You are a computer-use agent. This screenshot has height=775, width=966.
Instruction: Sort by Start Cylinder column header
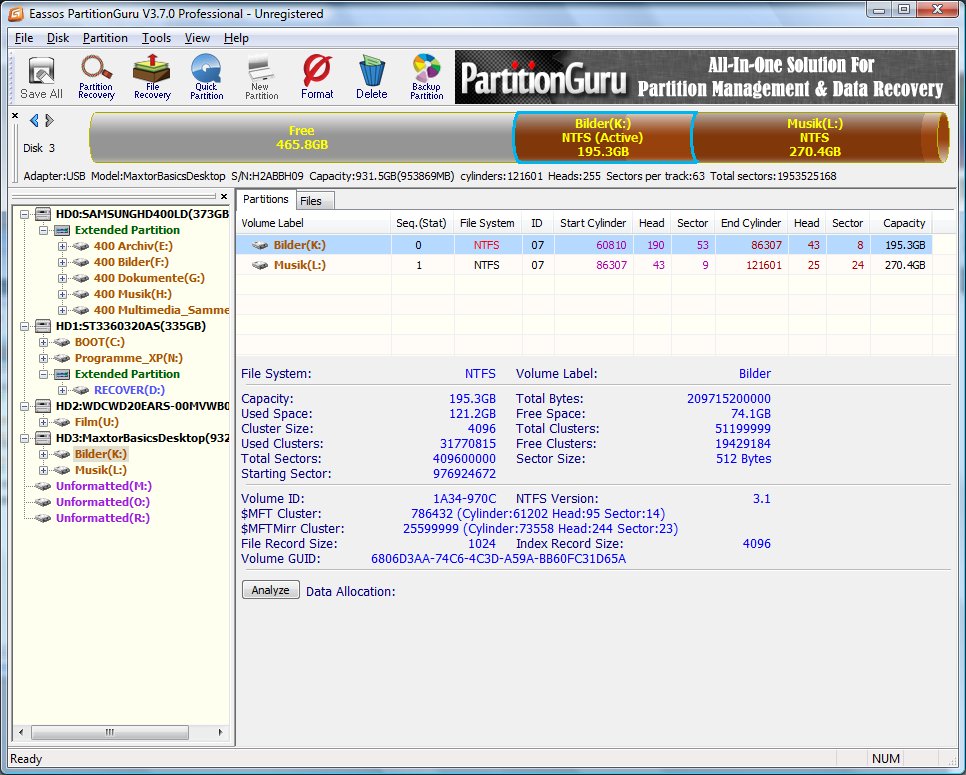(593, 223)
